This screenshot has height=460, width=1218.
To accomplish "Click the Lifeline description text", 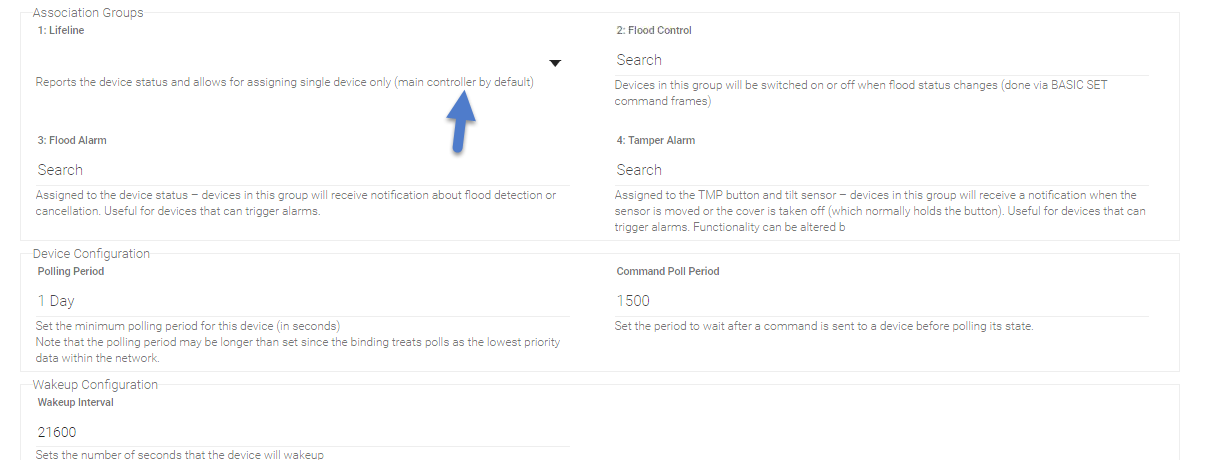I will (284, 82).
